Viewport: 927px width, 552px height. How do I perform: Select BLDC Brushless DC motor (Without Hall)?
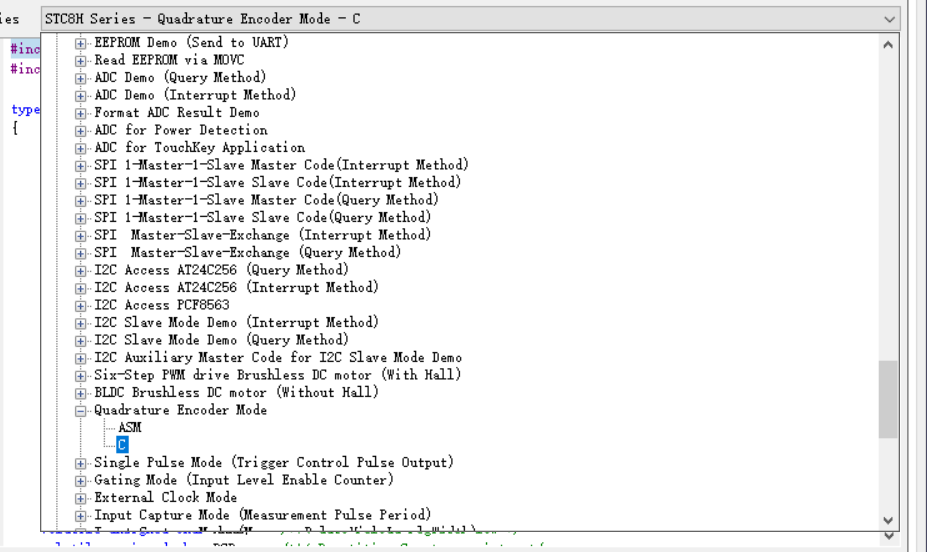click(236, 392)
